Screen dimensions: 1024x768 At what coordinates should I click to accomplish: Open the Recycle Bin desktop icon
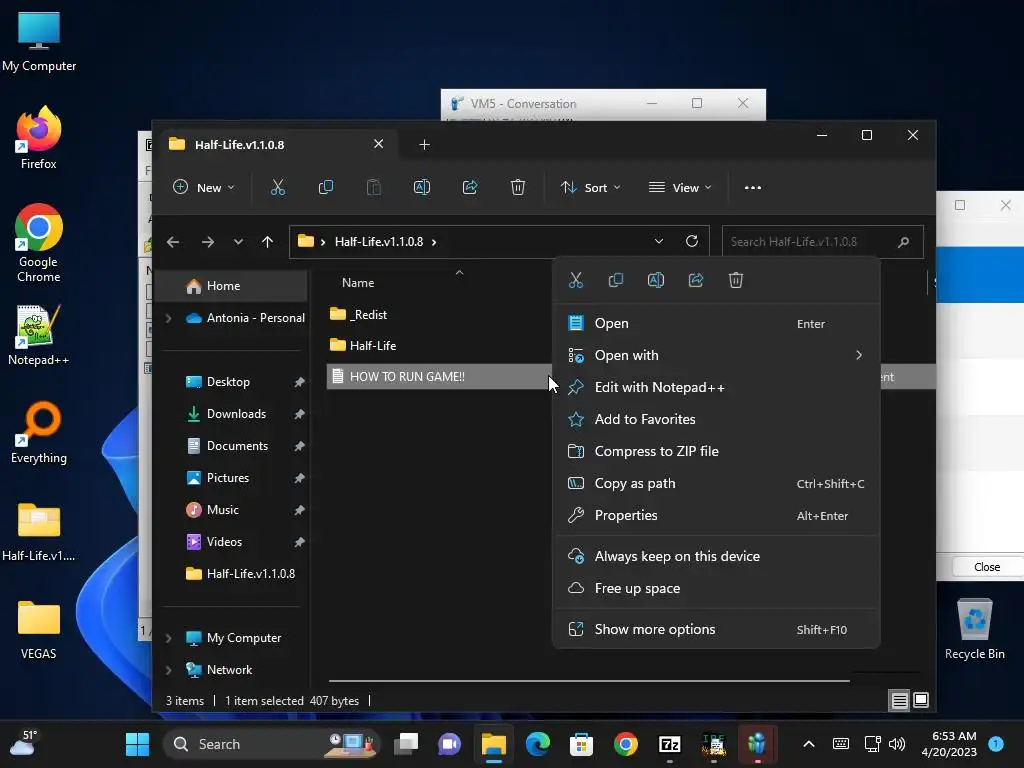(974, 628)
